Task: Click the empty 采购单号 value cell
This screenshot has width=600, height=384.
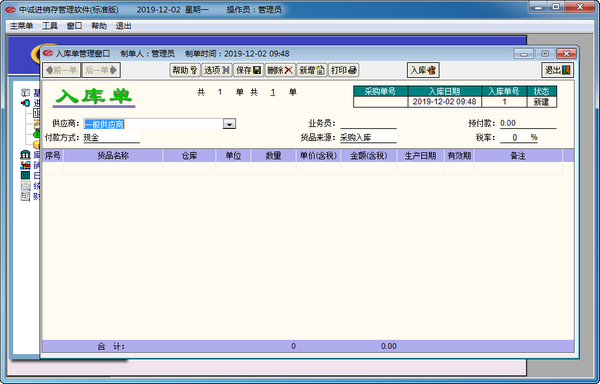Action: (380, 102)
